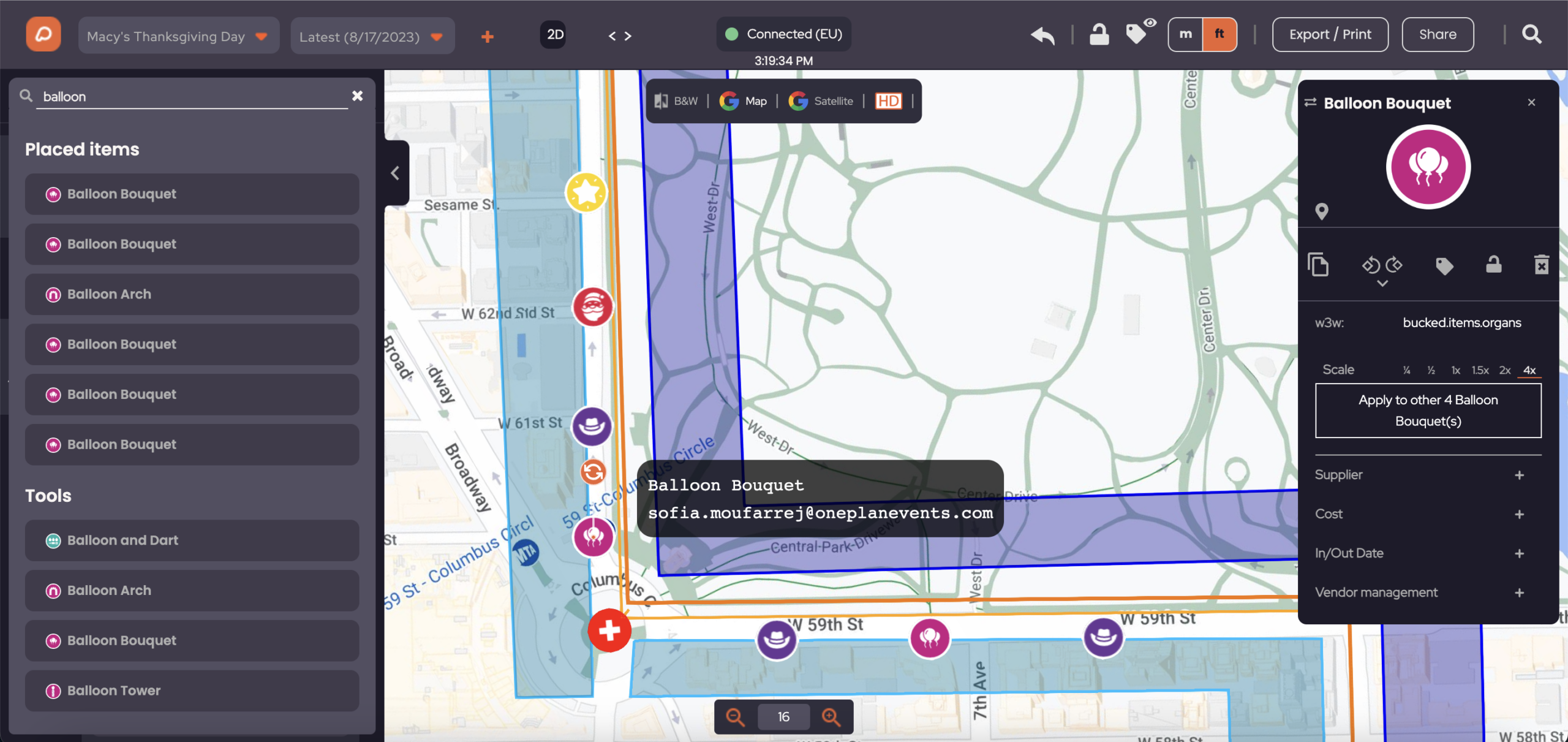Zoom in the map

coord(831,717)
